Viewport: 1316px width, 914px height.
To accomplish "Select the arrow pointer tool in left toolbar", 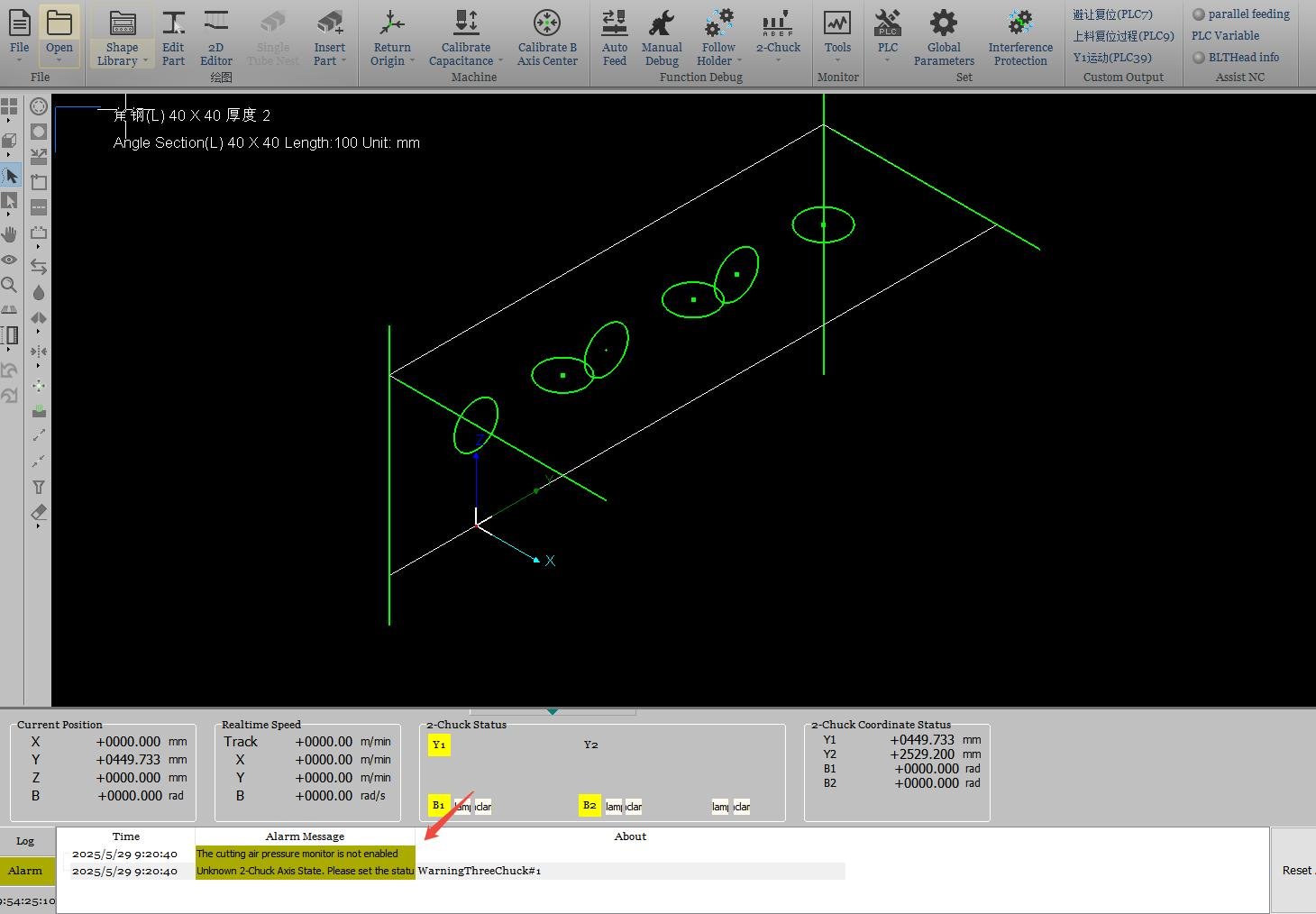I will [x=11, y=175].
